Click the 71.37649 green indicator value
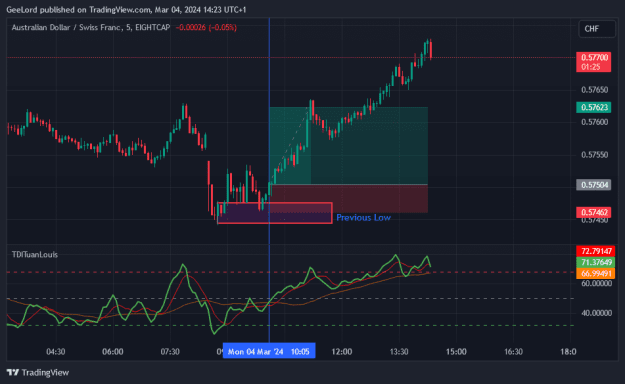 [x=596, y=262]
